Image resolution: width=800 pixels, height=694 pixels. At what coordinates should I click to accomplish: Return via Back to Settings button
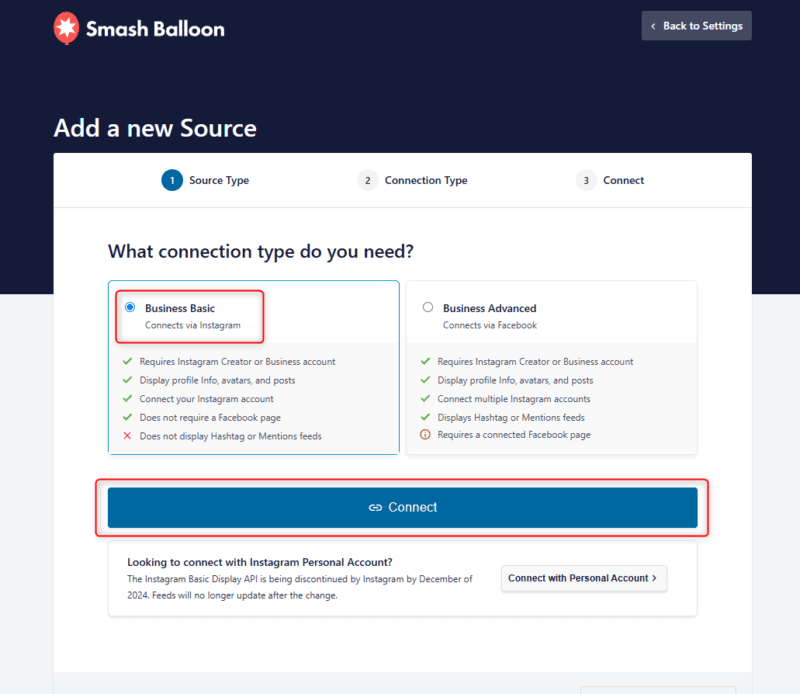point(697,26)
